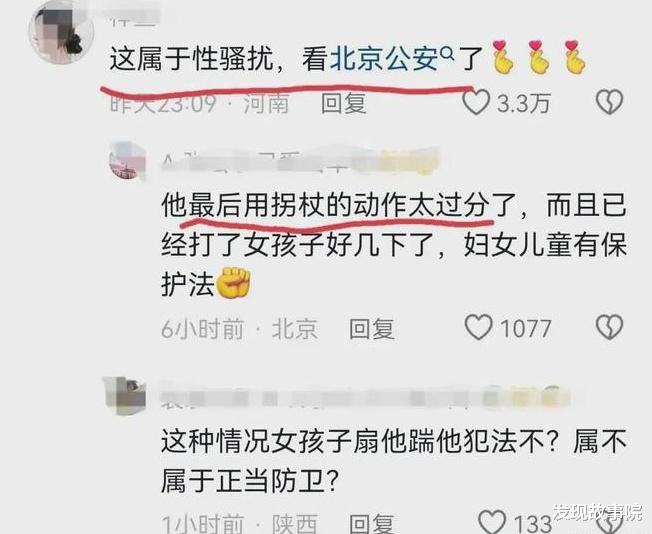Viewport: 652px width, 534px height.
Task: Select the comment text about 妇女儿童保护法
Action: point(393,245)
